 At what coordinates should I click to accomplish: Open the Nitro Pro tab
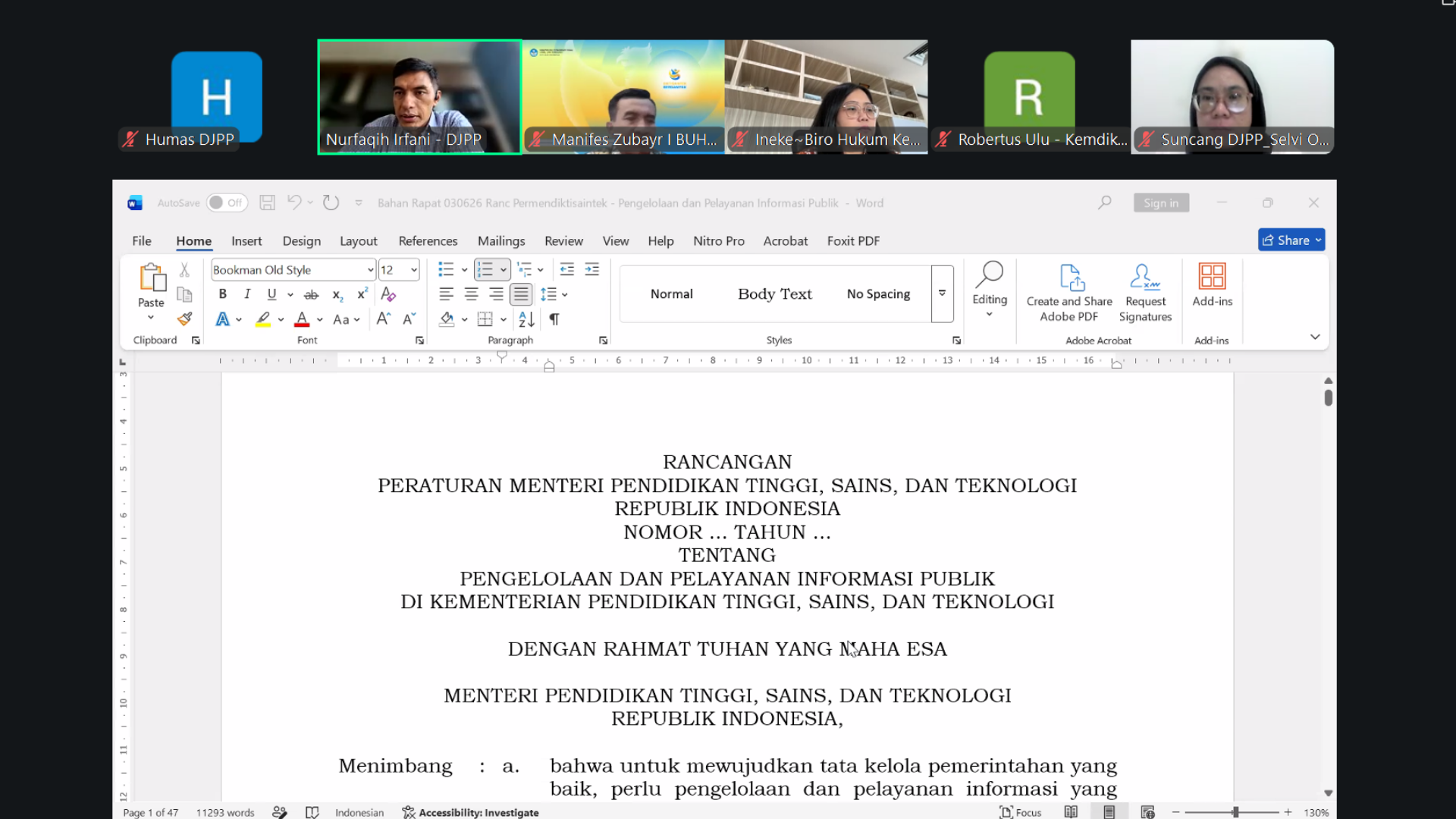coord(718,240)
